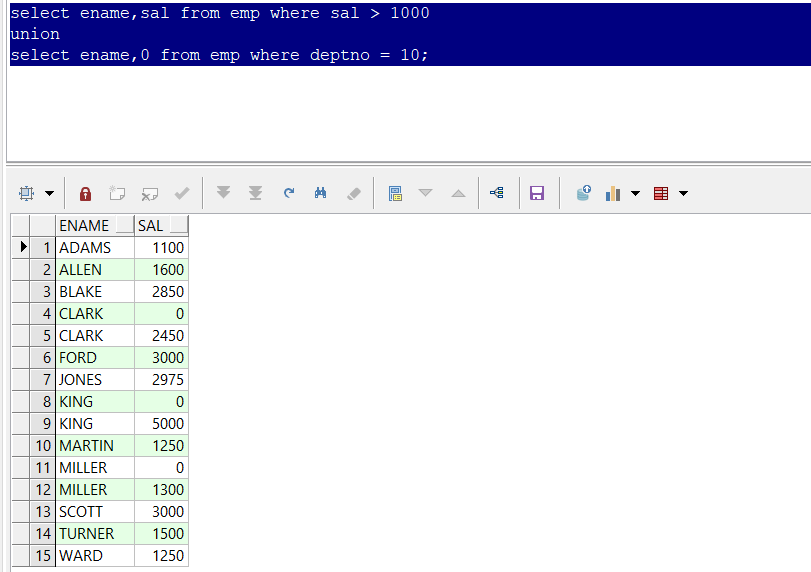Select the JONES cell

(95, 380)
